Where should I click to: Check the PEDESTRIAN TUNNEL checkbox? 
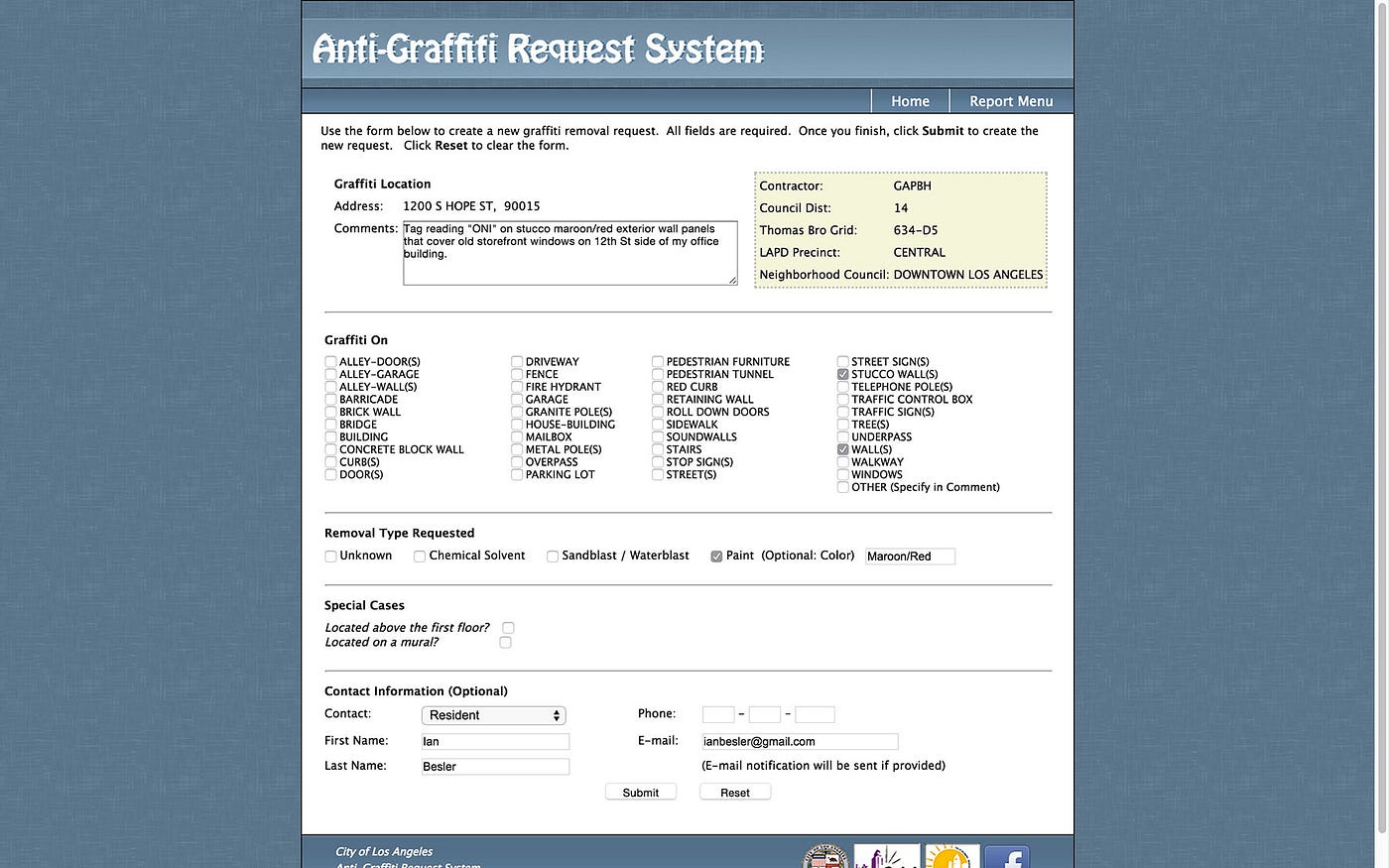coord(658,374)
